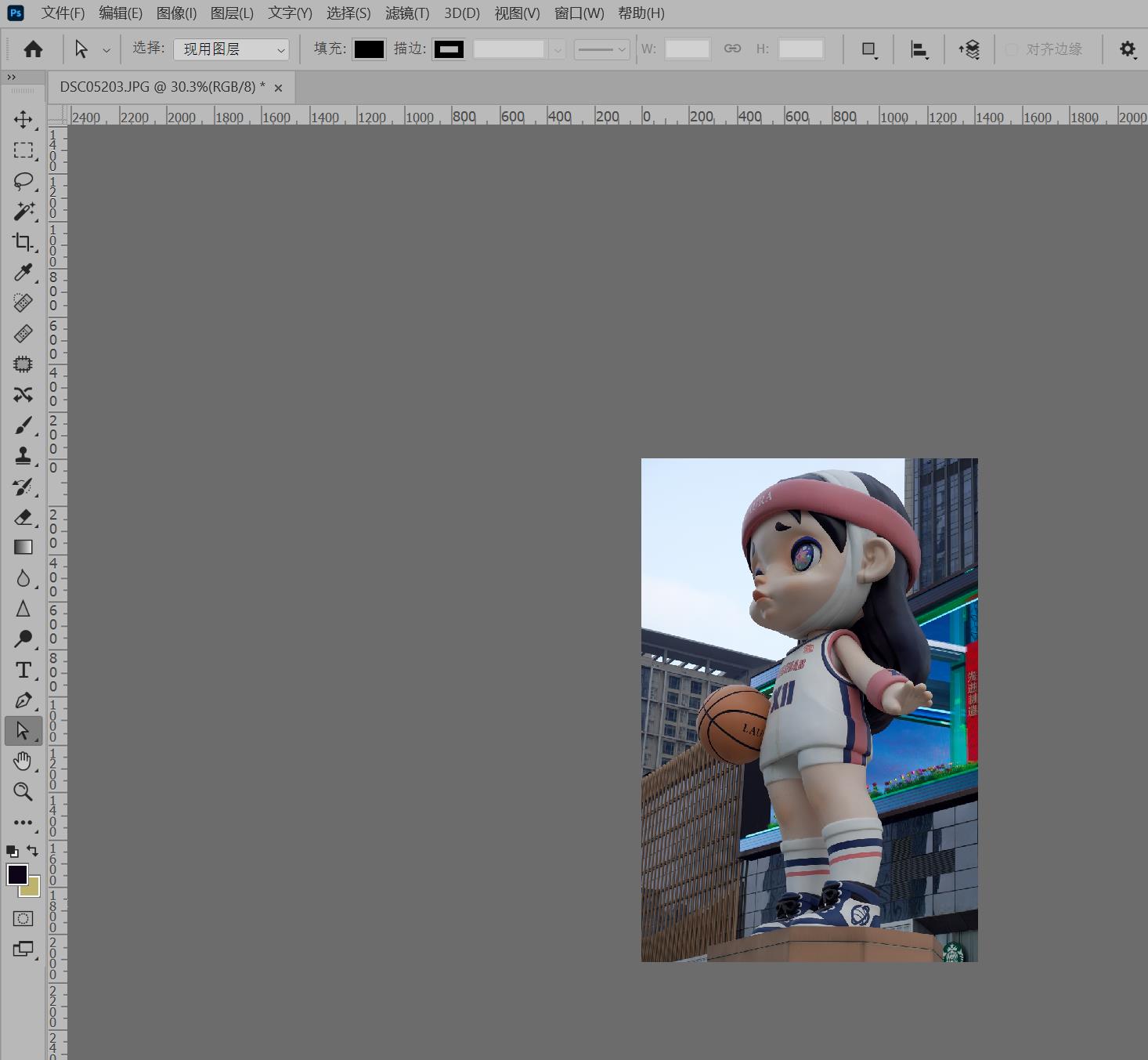This screenshot has width=1148, height=1060.
Task: Open the 图像(I) menu
Action: [x=176, y=13]
